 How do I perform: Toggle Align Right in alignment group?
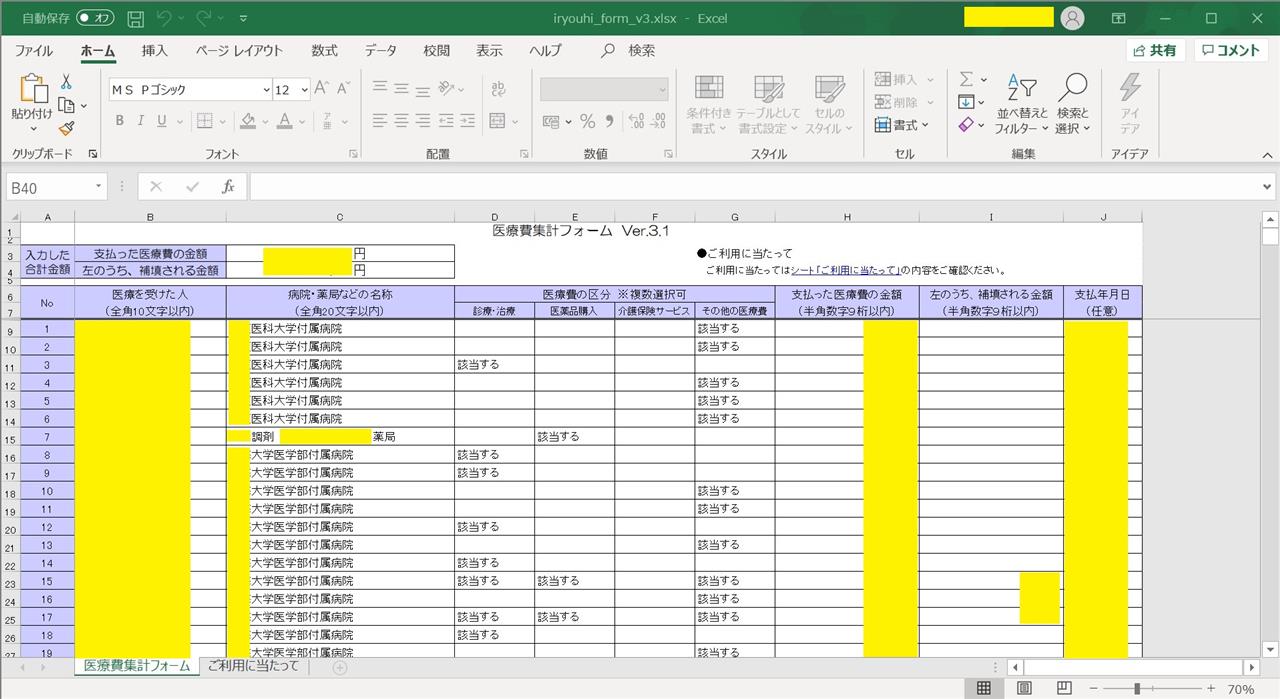pyautogui.click(x=423, y=121)
